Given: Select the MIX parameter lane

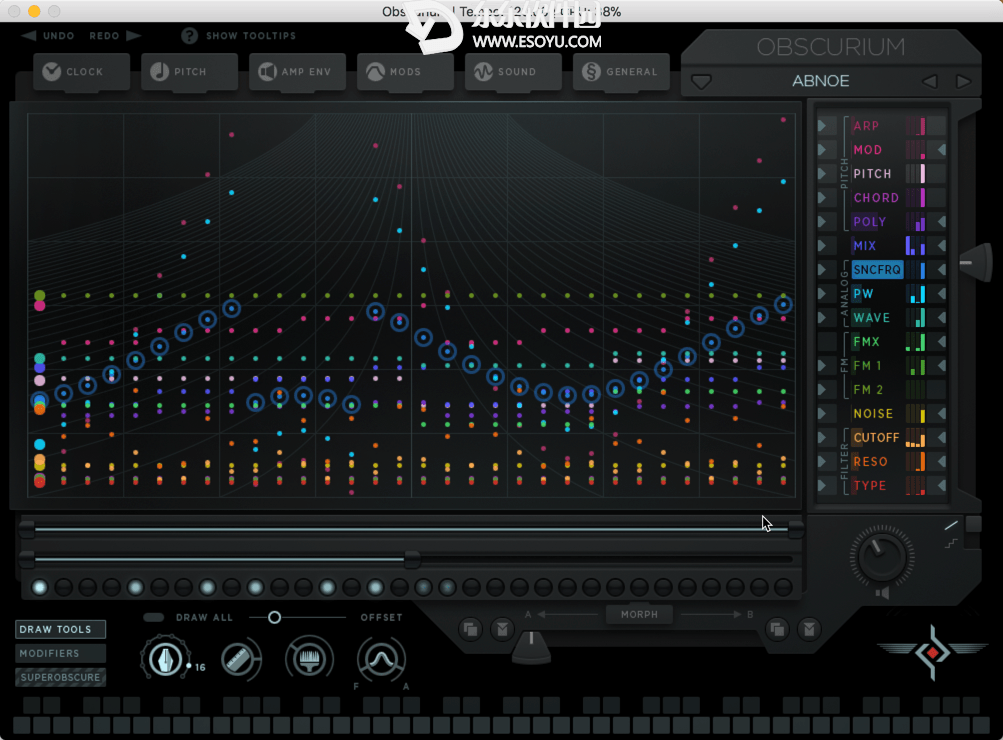Looking at the screenshot, I should 865,246.
